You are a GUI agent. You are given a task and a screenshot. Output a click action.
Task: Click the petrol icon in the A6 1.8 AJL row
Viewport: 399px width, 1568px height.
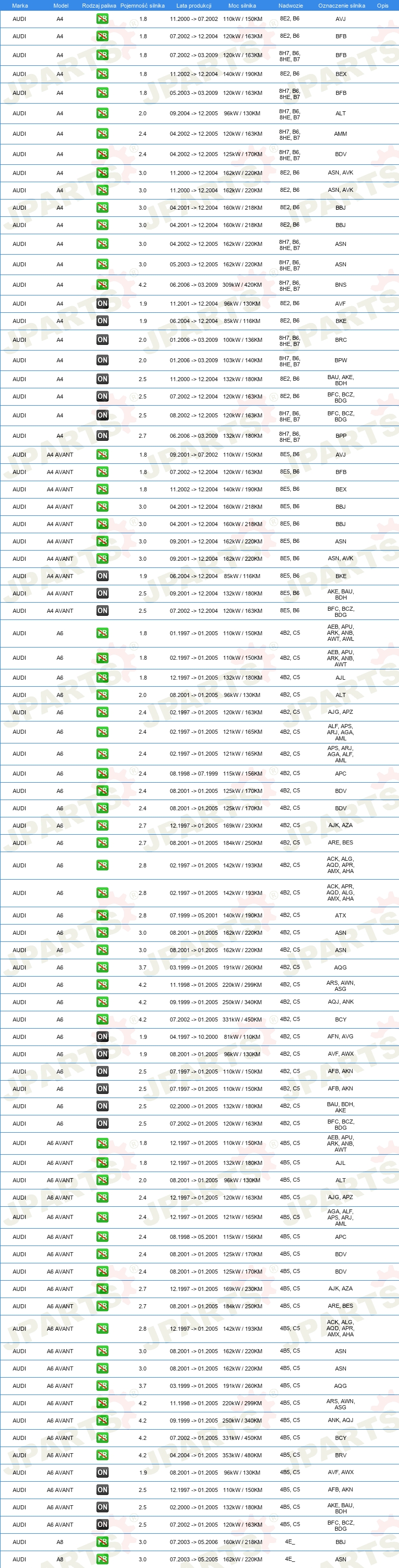102,678
